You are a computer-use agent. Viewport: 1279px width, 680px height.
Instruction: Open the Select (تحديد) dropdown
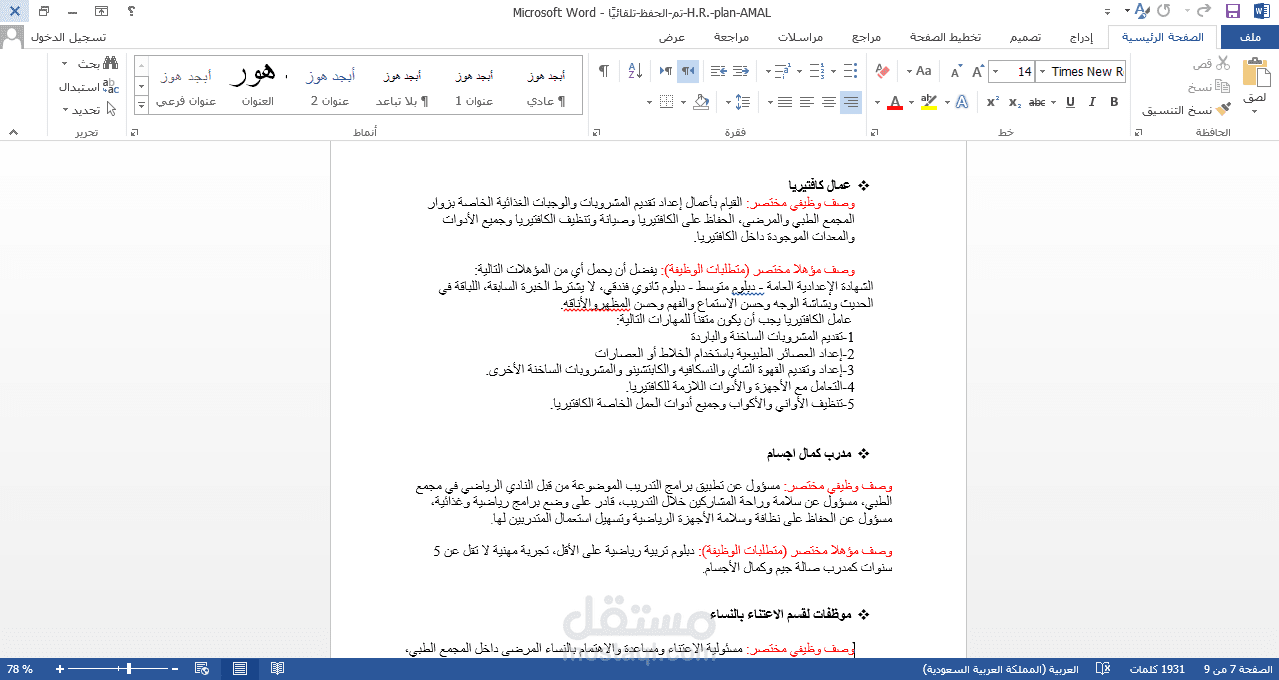click(90, 110)
